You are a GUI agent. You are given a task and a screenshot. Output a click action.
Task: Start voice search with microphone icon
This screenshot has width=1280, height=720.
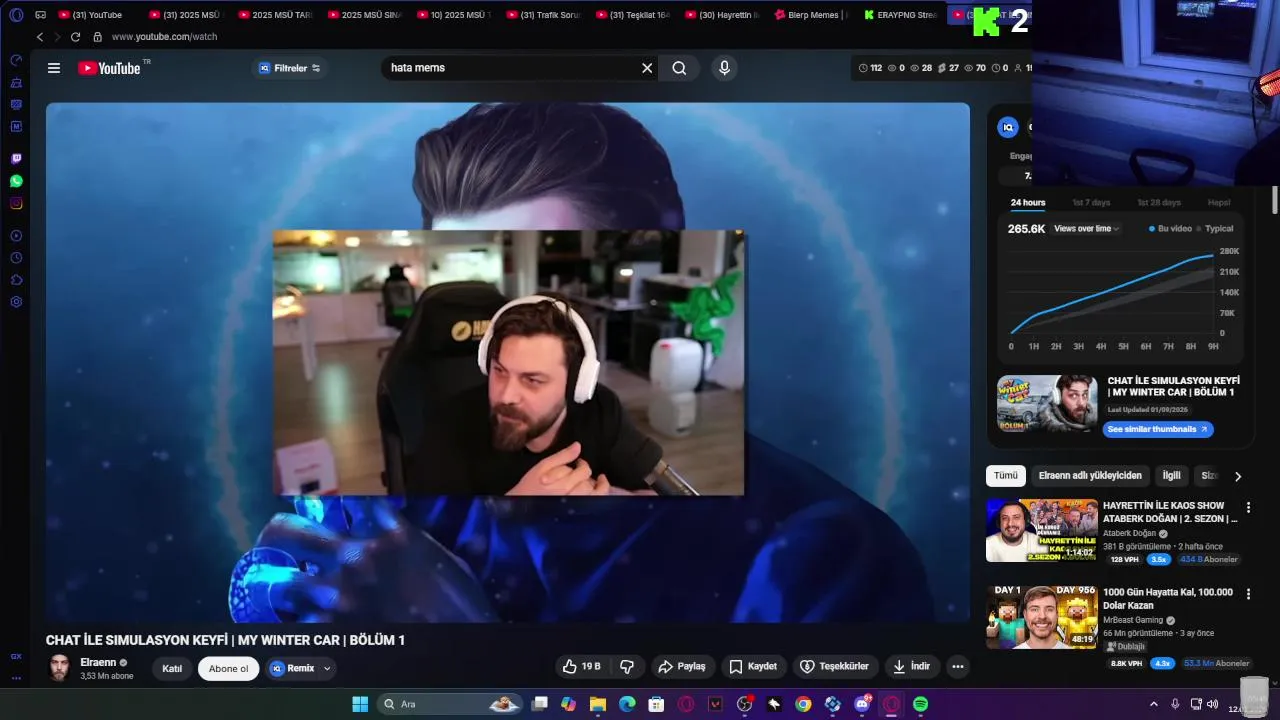pos(725,68)
